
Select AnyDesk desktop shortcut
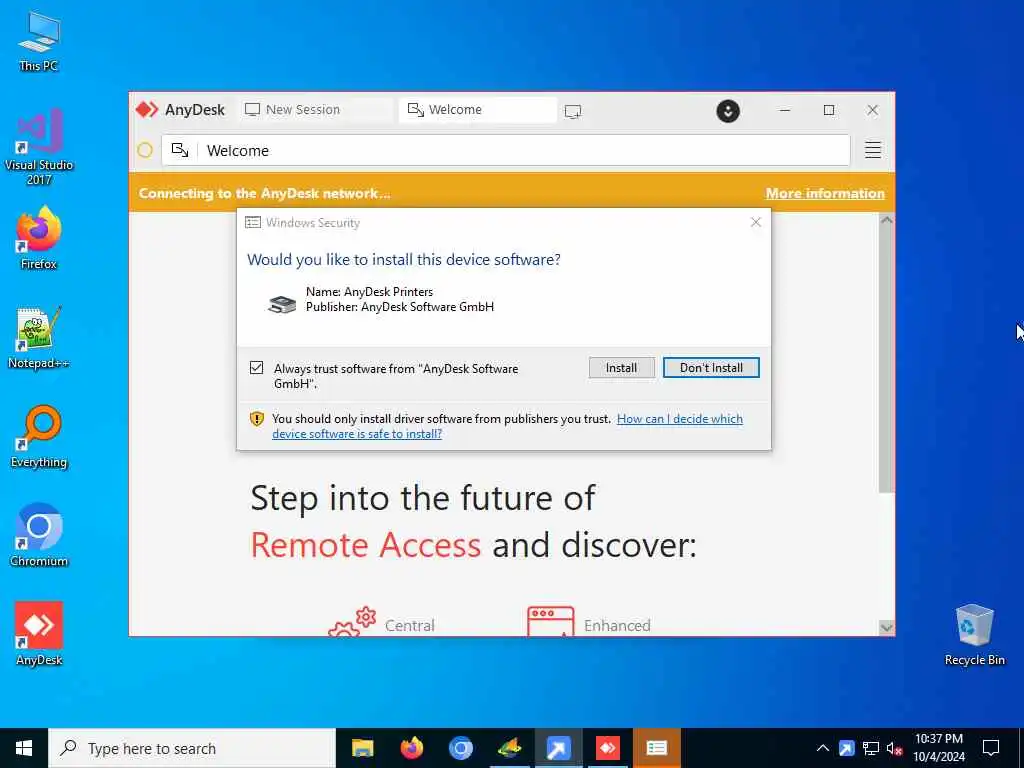point(39,634)
